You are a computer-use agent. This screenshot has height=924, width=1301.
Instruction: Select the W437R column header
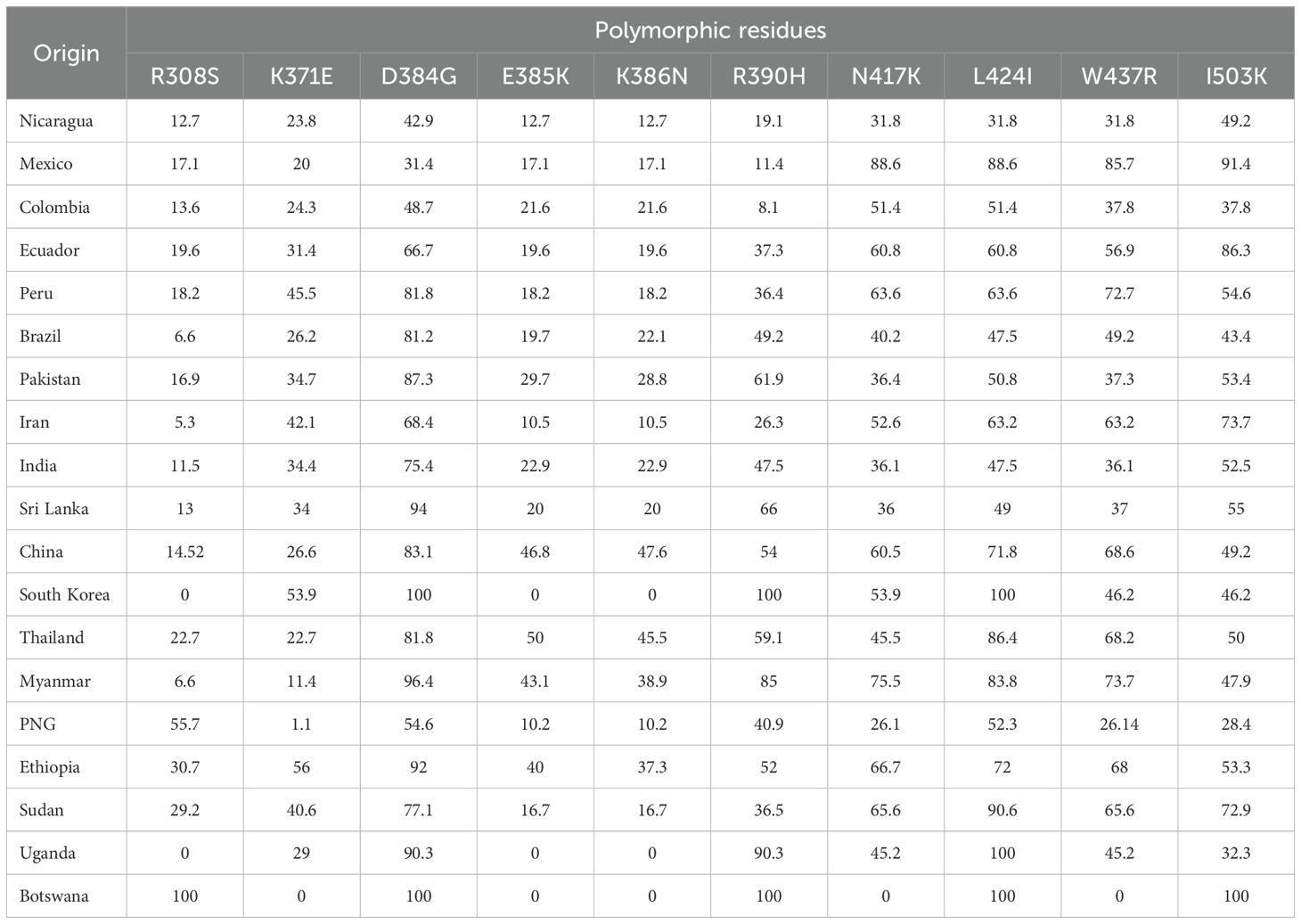(x=1118, y=77)
